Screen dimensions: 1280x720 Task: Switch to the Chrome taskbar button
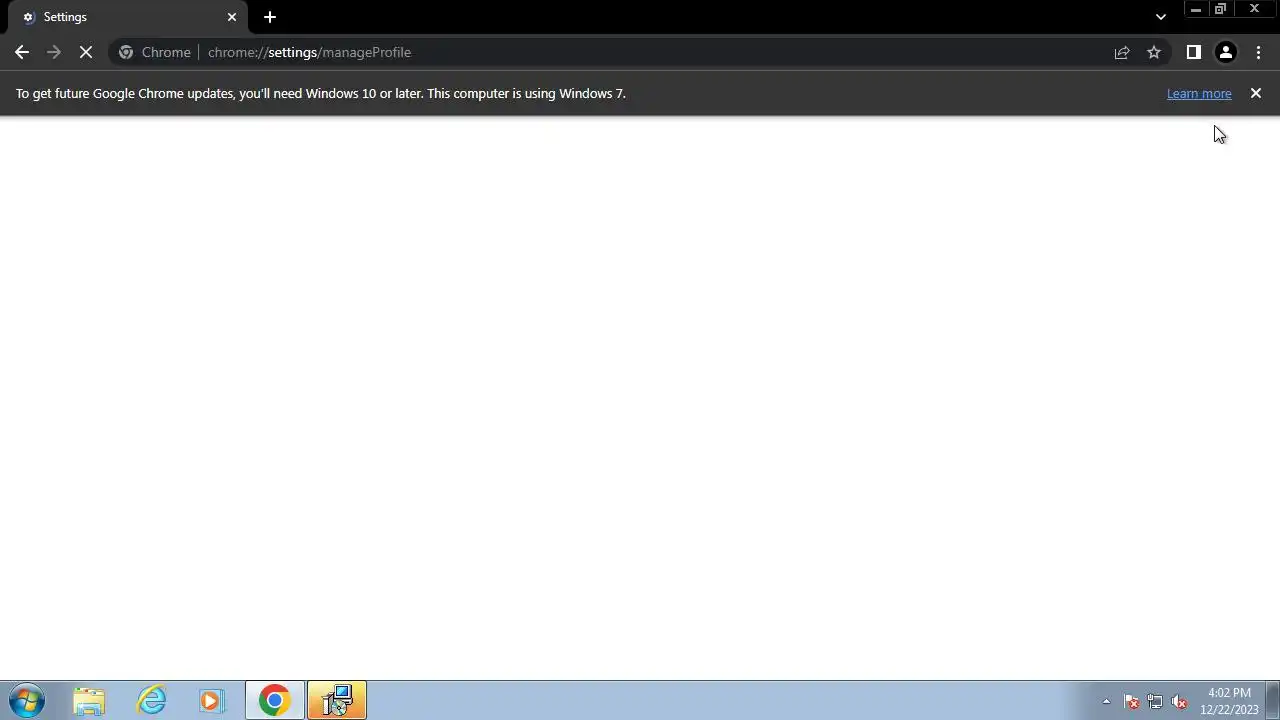(275, 700)
